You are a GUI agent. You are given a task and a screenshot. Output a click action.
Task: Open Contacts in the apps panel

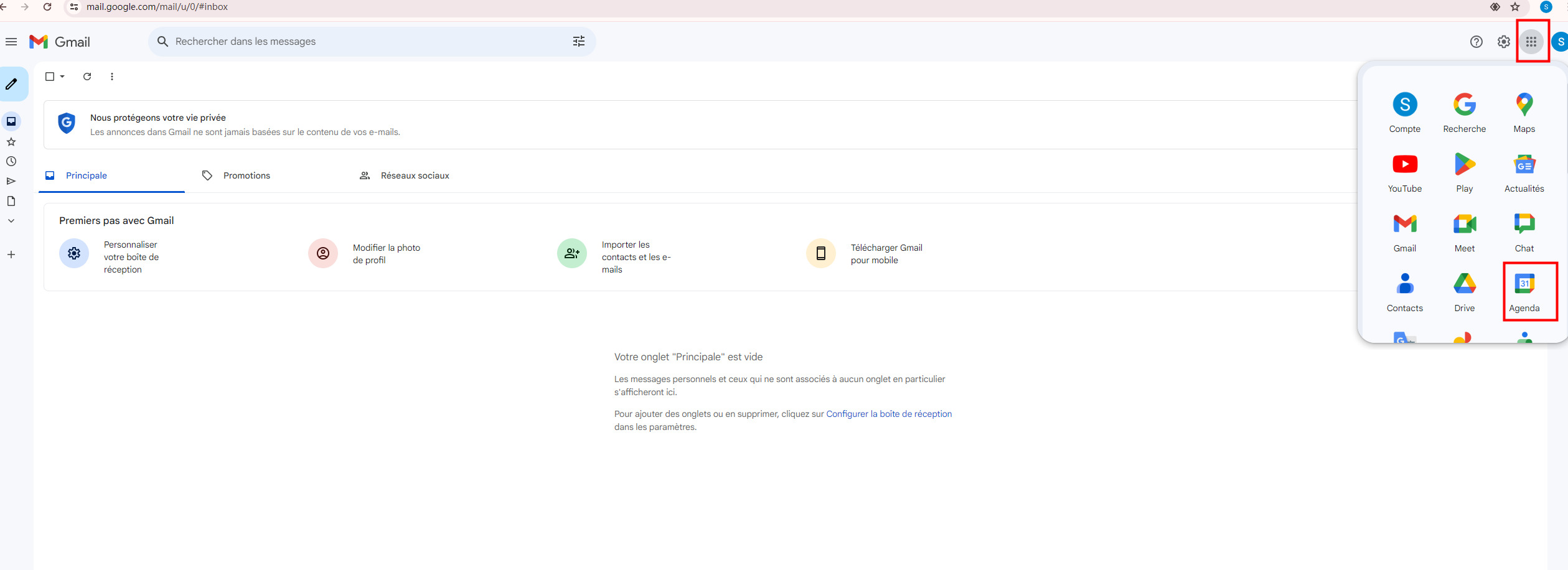point(1405,292)
